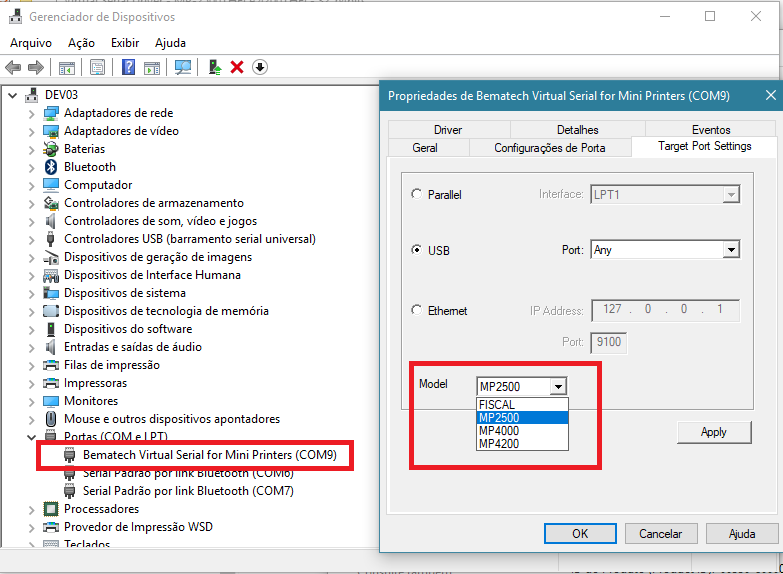This screenshot has height=574, width=783.
Task: Expand the Adaptadores de rede node
Action: pyautogui.click(x=31, y=114)
